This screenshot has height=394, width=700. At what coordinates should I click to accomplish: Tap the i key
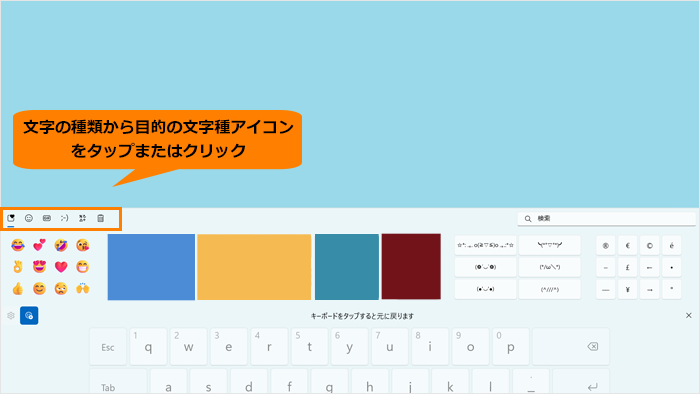[430, 347]
